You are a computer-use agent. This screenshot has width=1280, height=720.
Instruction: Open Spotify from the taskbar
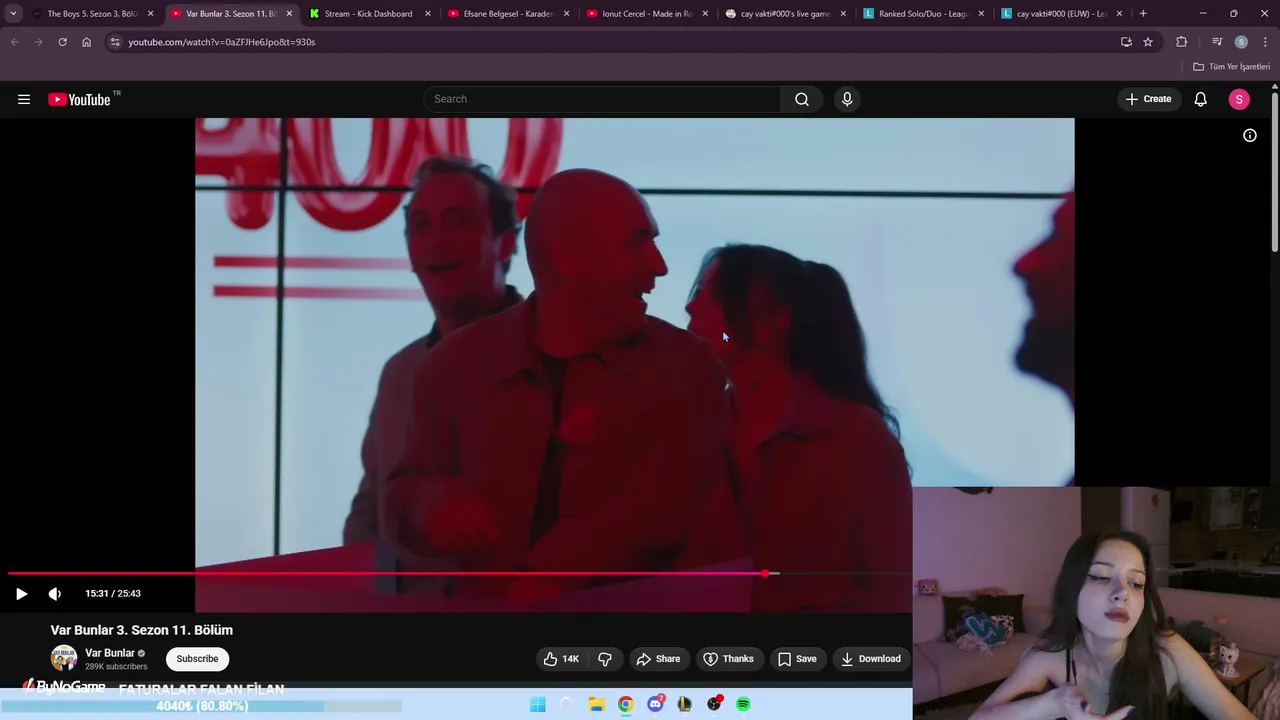743,704
